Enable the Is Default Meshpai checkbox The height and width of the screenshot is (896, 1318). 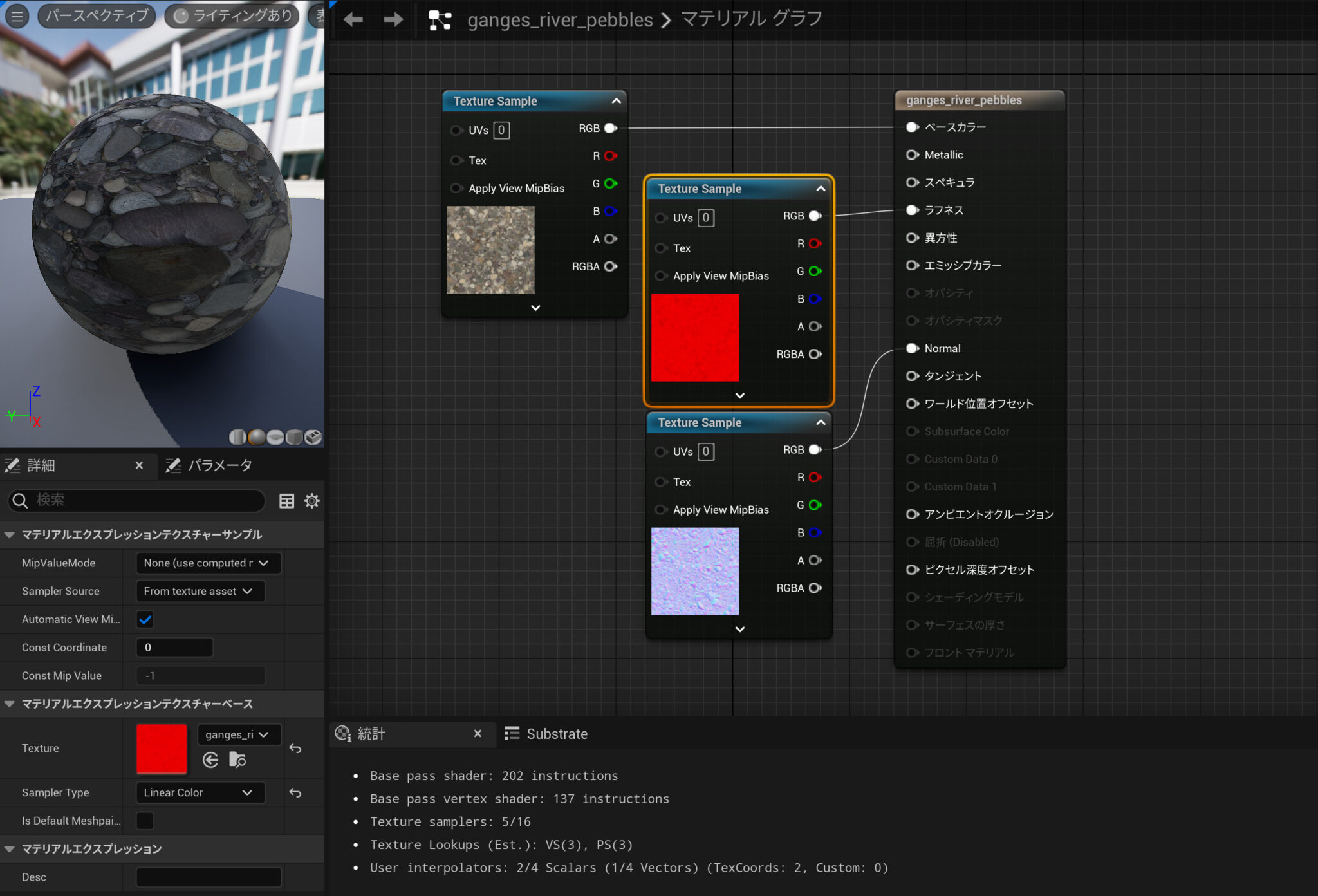tap(145, 821)
